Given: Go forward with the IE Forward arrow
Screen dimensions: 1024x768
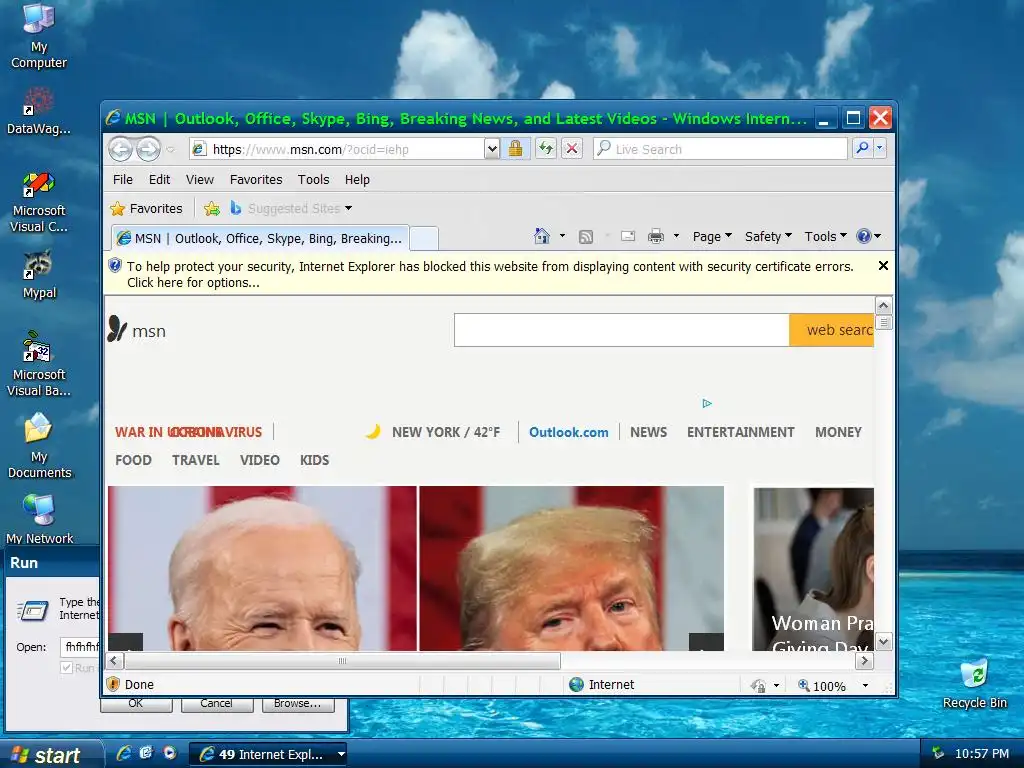Looking at the screenshot, I should 148,150.
